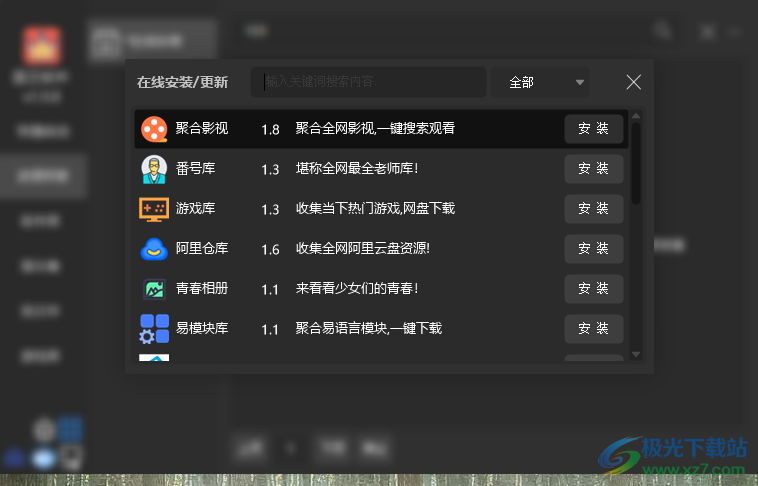Open the 全部 category dropdown
Screen dimensions: 758x486
coord(540,82)
